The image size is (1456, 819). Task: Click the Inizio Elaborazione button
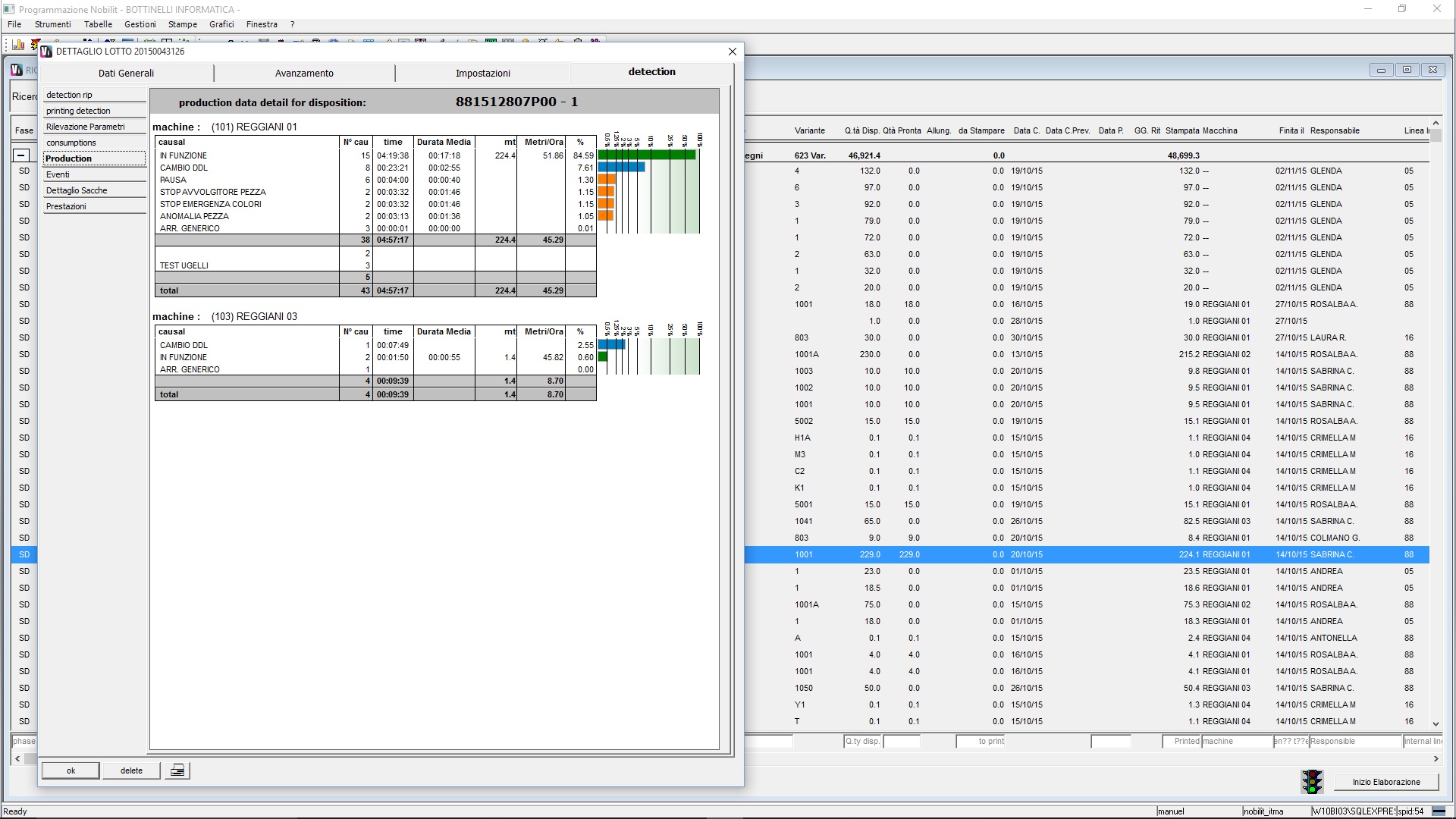coord(1386,782)
